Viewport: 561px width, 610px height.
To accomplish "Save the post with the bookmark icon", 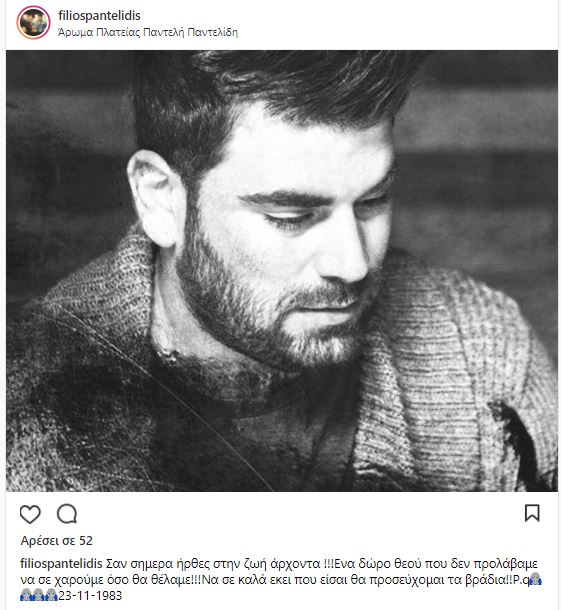I will [532, 513].
